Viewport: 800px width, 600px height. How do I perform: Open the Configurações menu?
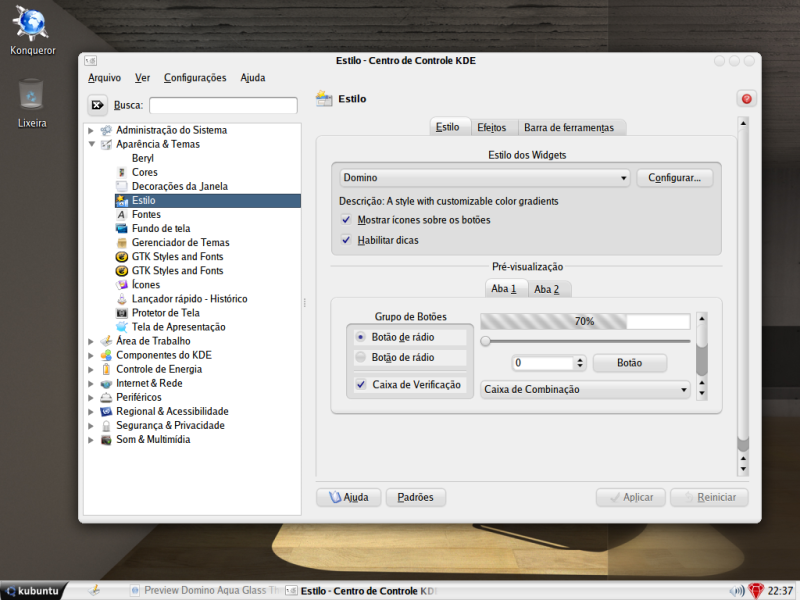click(x=195, y=78)
